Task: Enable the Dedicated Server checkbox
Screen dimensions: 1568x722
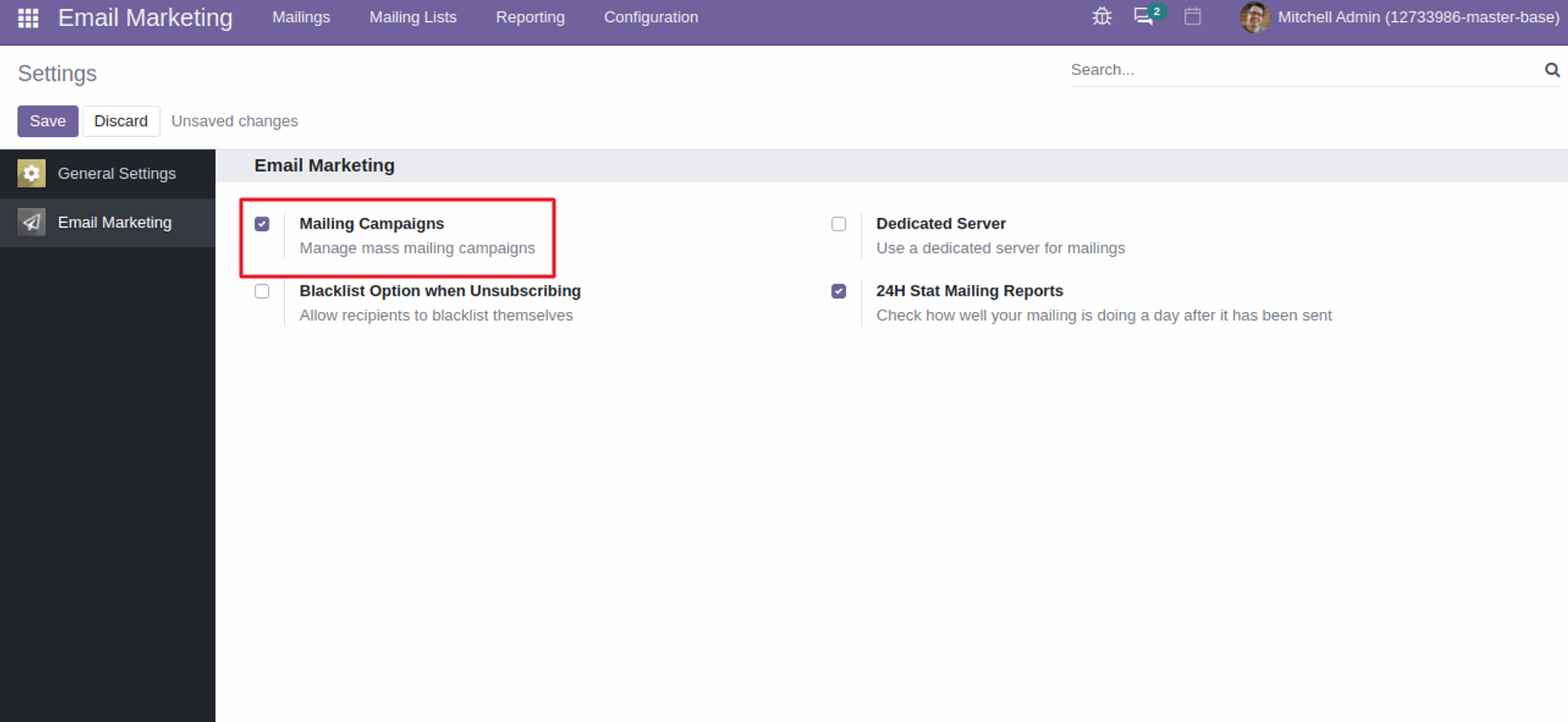Action: coord(839,224)
